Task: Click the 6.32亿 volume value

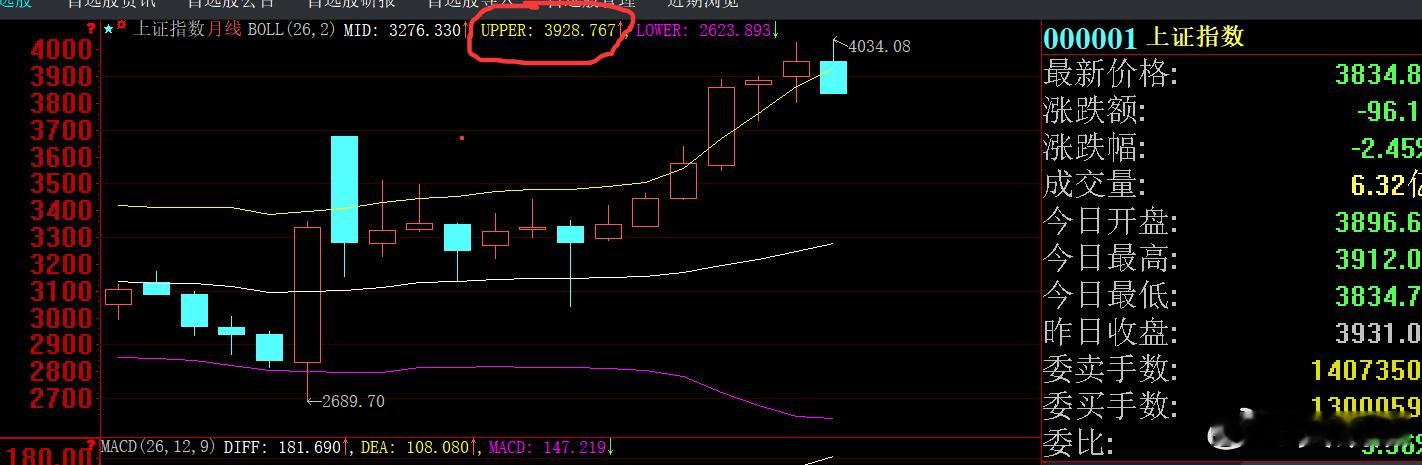Action: click(x=1385, y=186)
